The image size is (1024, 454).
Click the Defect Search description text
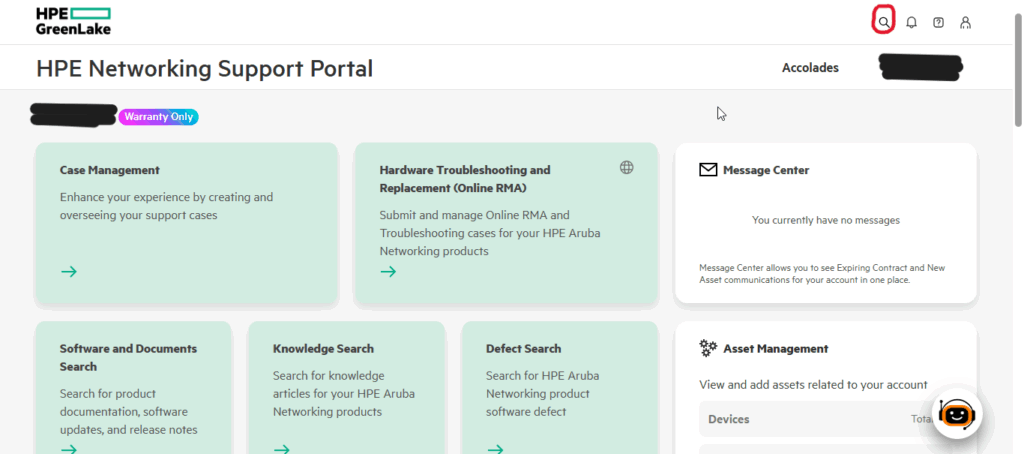pyautogui.click(x=542, y=394)
